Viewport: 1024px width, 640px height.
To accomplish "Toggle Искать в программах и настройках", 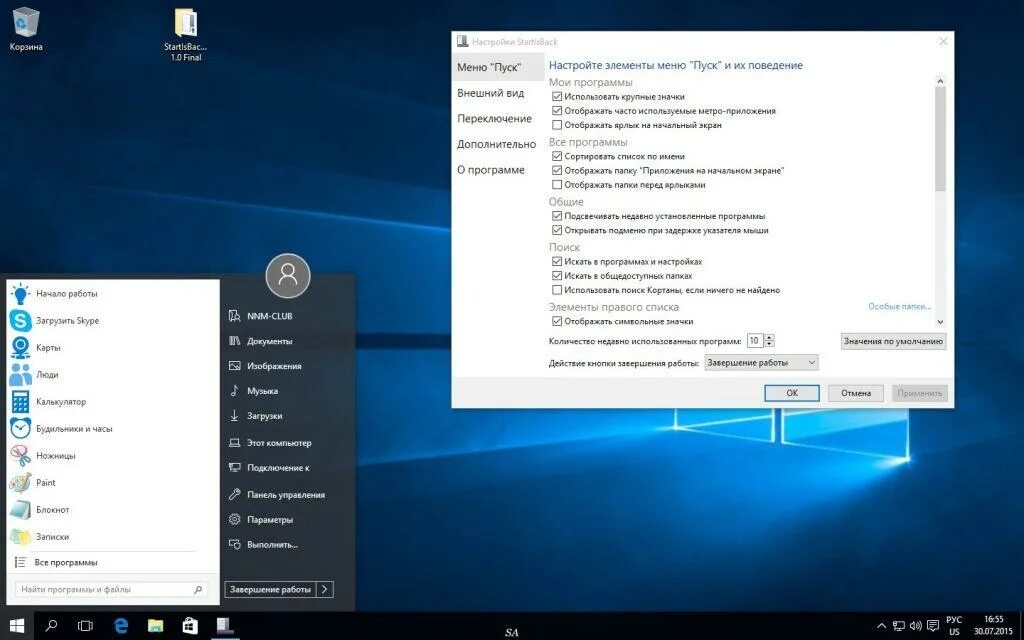I will pyautogui.click(x=557, y=261).
